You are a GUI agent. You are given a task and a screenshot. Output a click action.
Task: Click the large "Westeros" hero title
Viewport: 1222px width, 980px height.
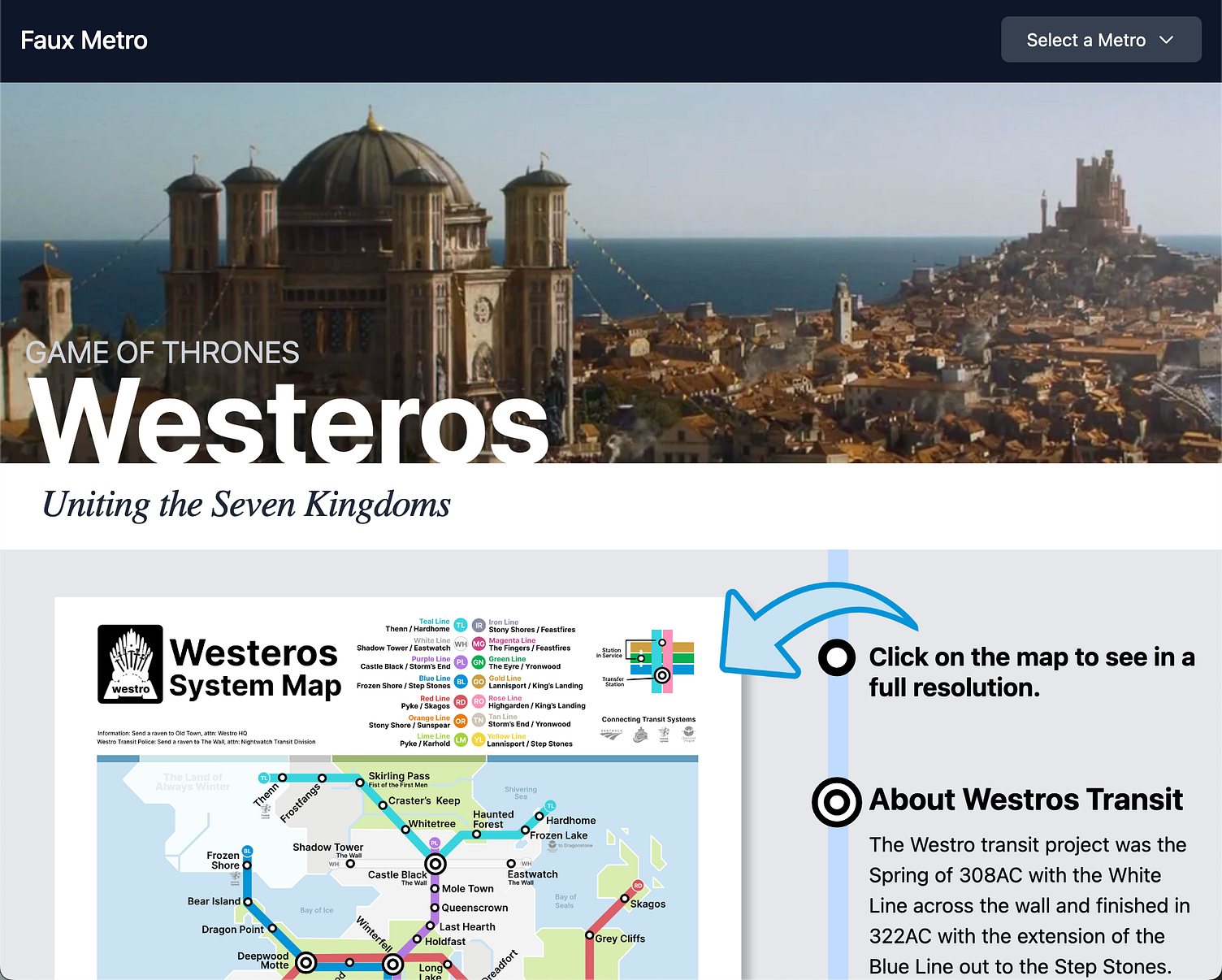(289, 421)
